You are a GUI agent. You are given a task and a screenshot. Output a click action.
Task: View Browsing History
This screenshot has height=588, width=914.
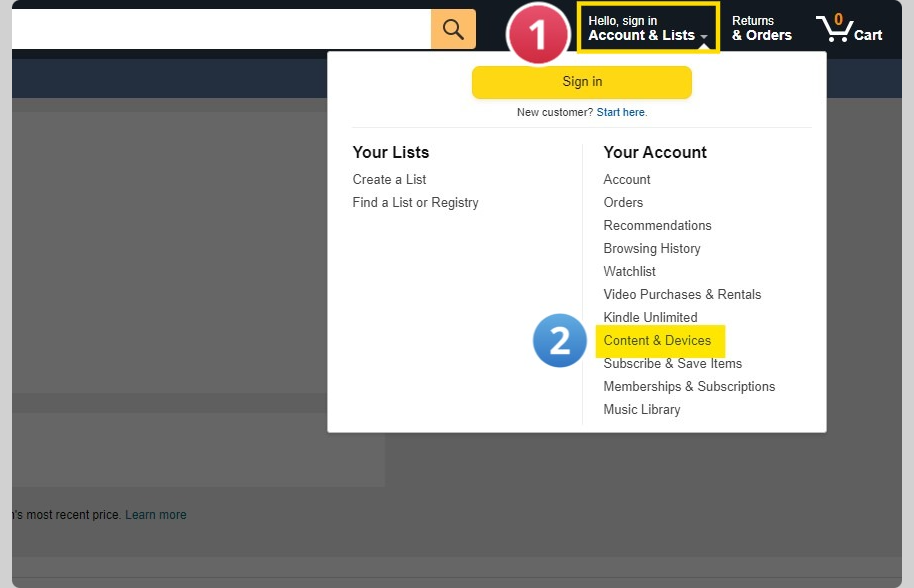click(x=652, y=248)
